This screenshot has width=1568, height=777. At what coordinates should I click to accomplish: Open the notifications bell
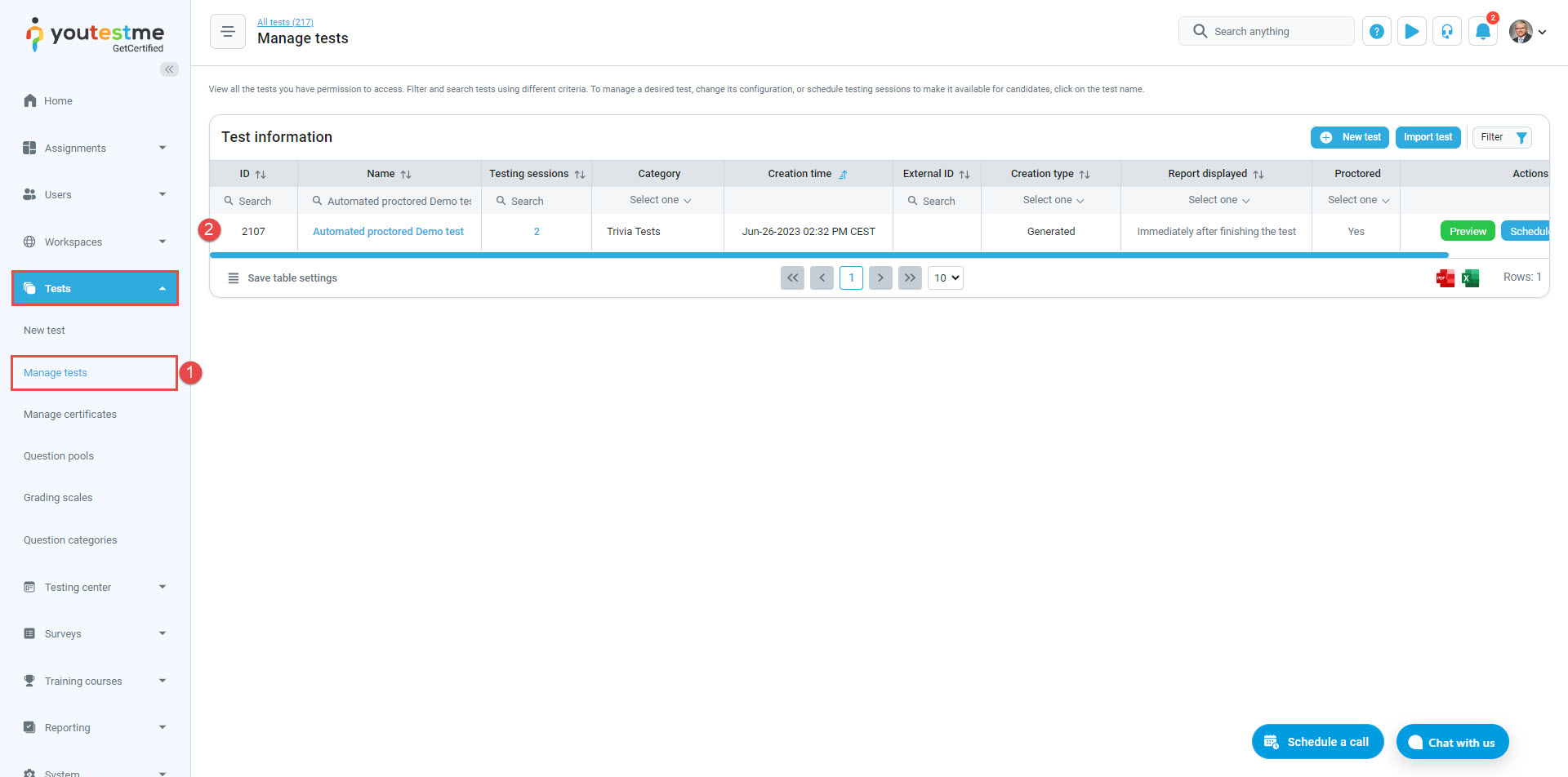coord(1483,31)
